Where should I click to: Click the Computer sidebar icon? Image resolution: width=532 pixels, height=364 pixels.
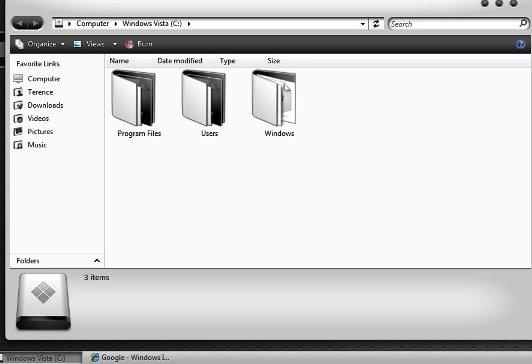pos(18,79)
